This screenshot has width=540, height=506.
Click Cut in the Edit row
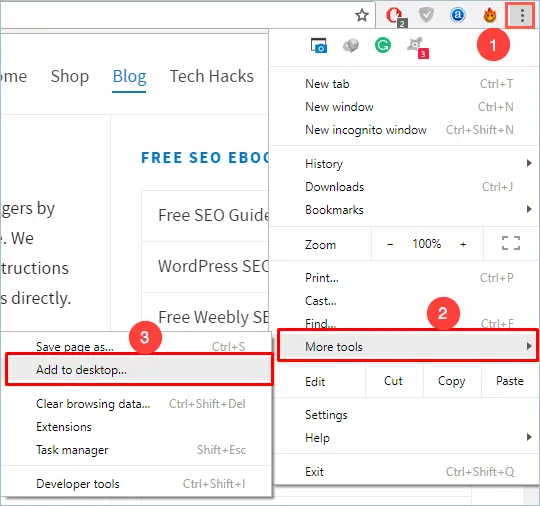pyautogui.click(x=393, y=381)
